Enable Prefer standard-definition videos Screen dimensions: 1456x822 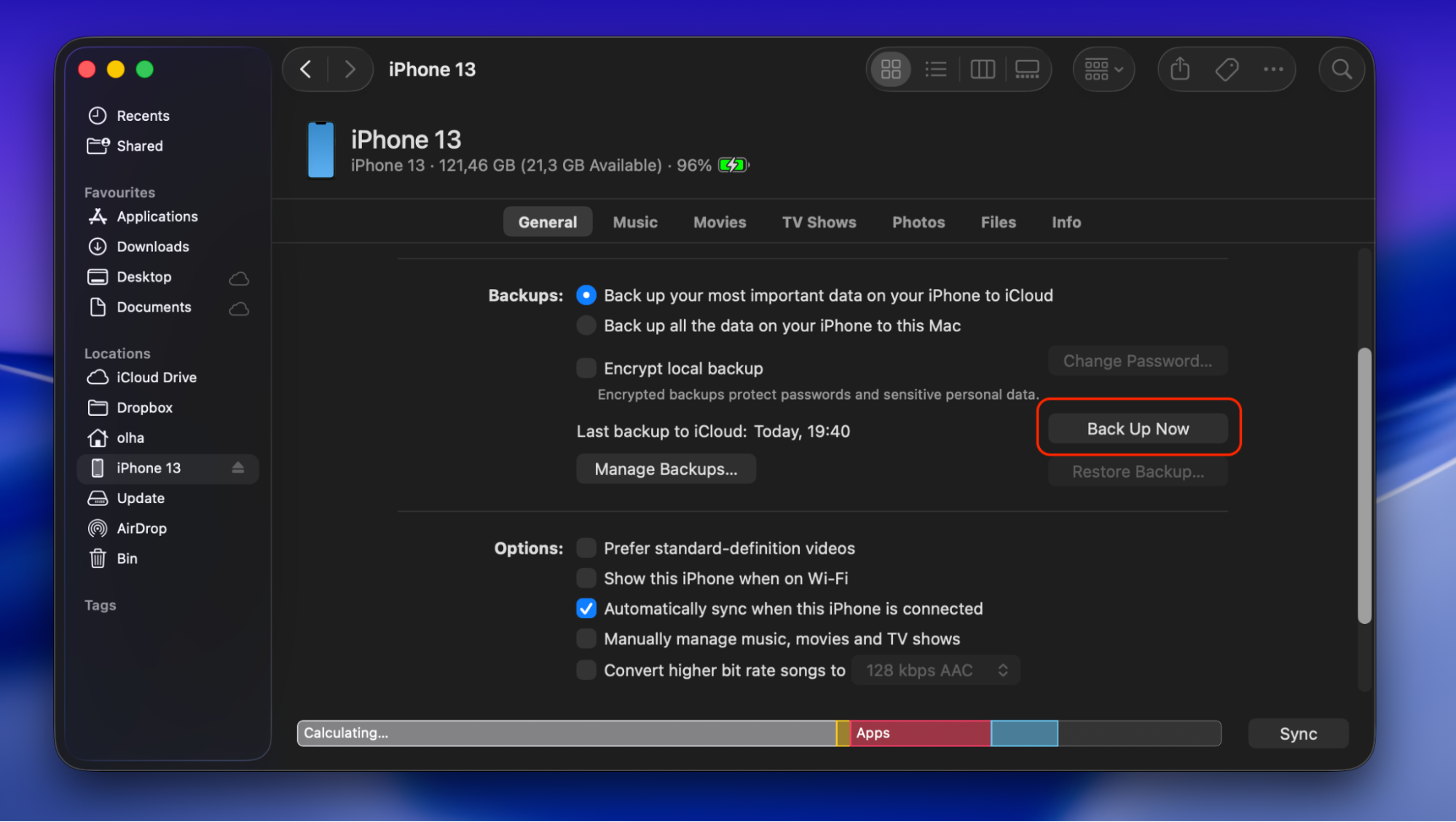click(586, 548)
